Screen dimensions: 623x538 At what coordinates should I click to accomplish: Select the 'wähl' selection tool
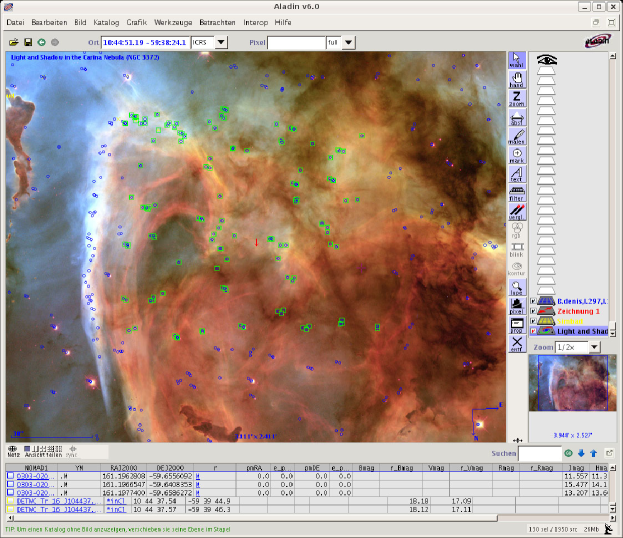pyautogui.click(x=517, y=62)
